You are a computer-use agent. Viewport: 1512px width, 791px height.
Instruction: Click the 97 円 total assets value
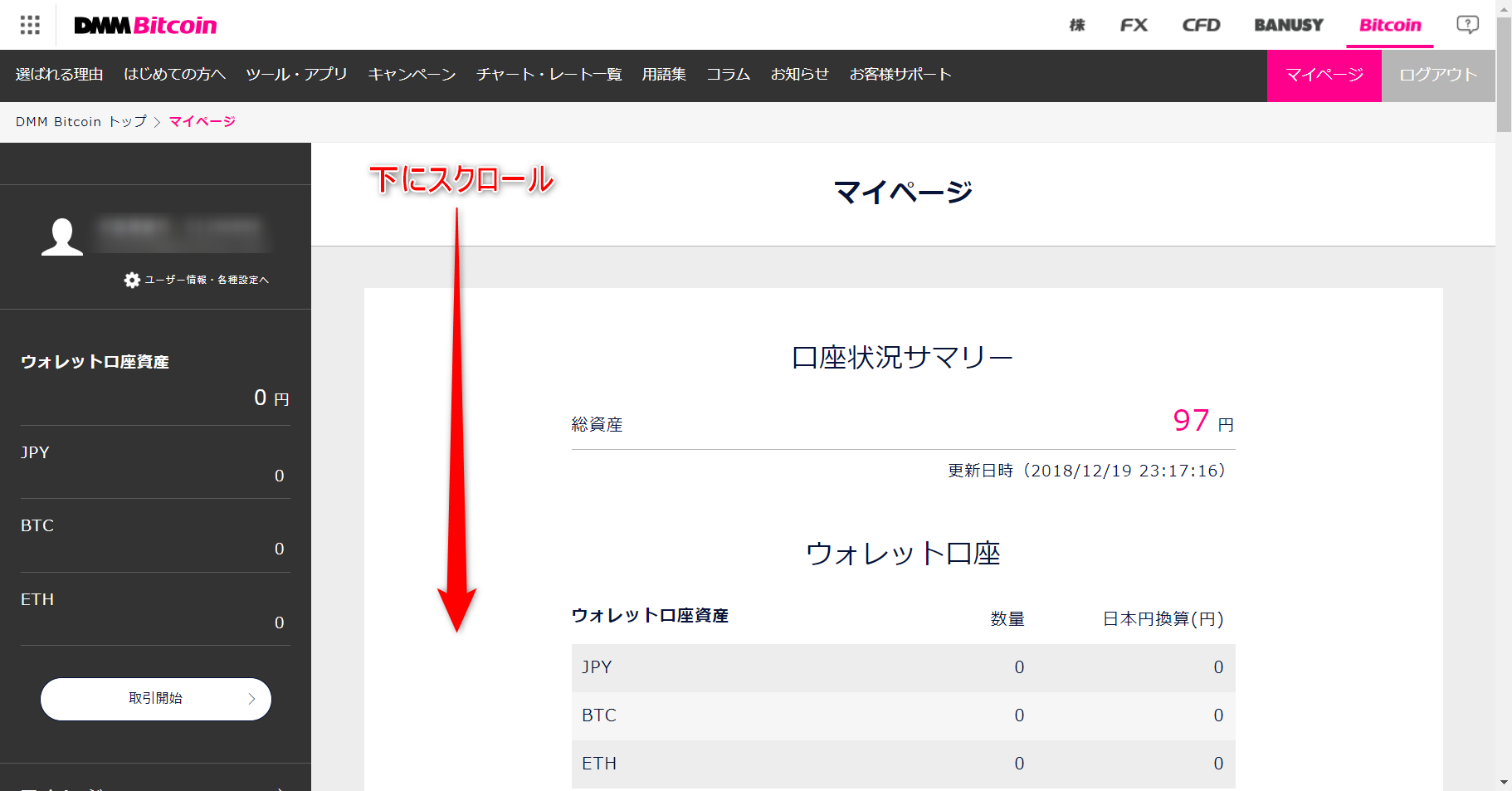tap(1203, 421)
